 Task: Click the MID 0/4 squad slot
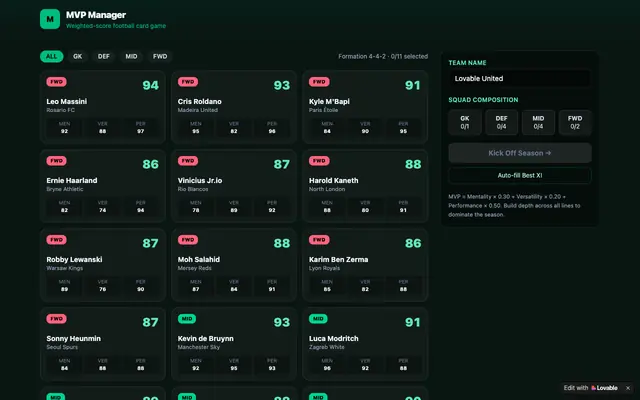[538, 122]
